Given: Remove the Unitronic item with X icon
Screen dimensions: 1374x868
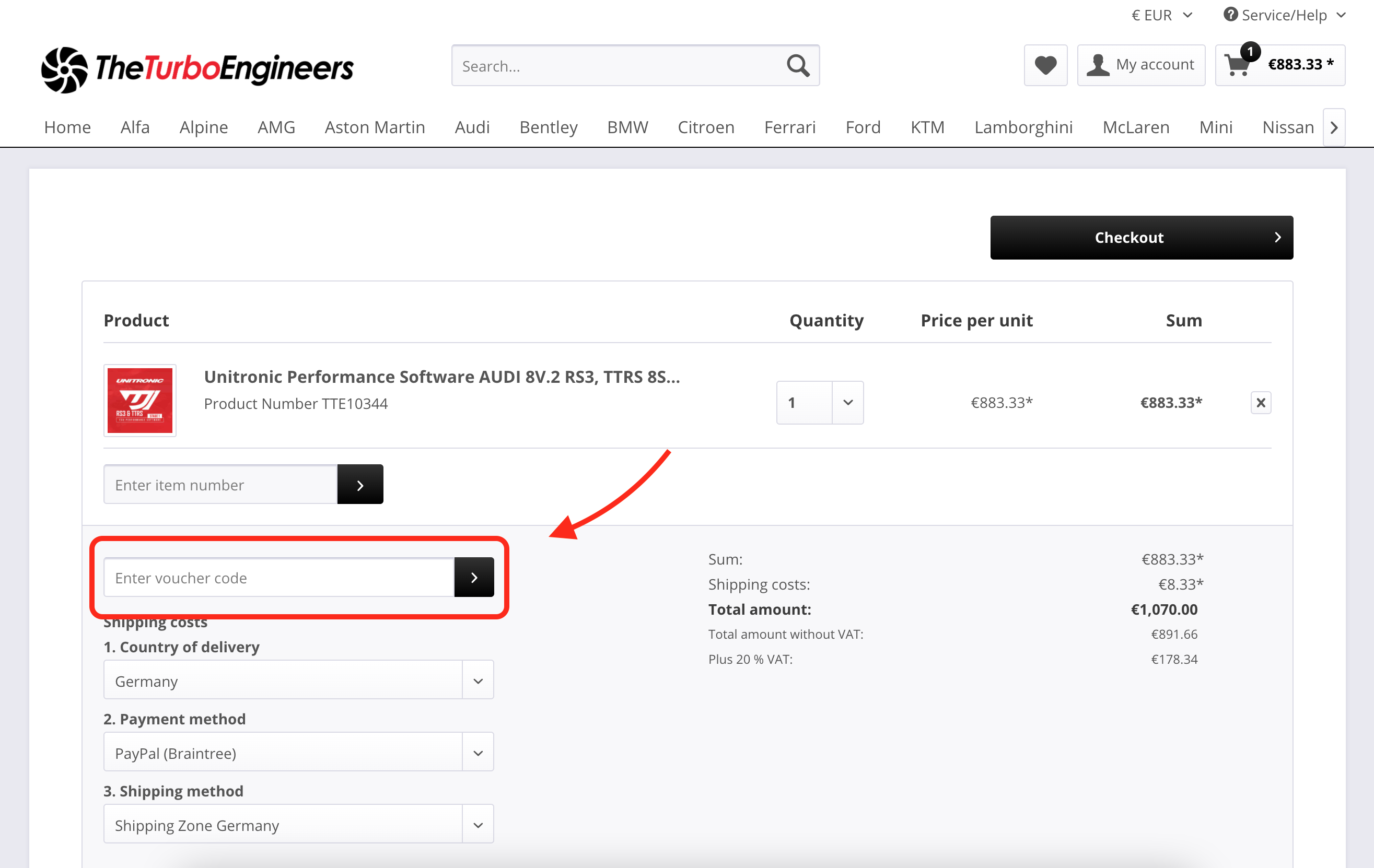Looking at the screenshot, I should (1261, 403).
